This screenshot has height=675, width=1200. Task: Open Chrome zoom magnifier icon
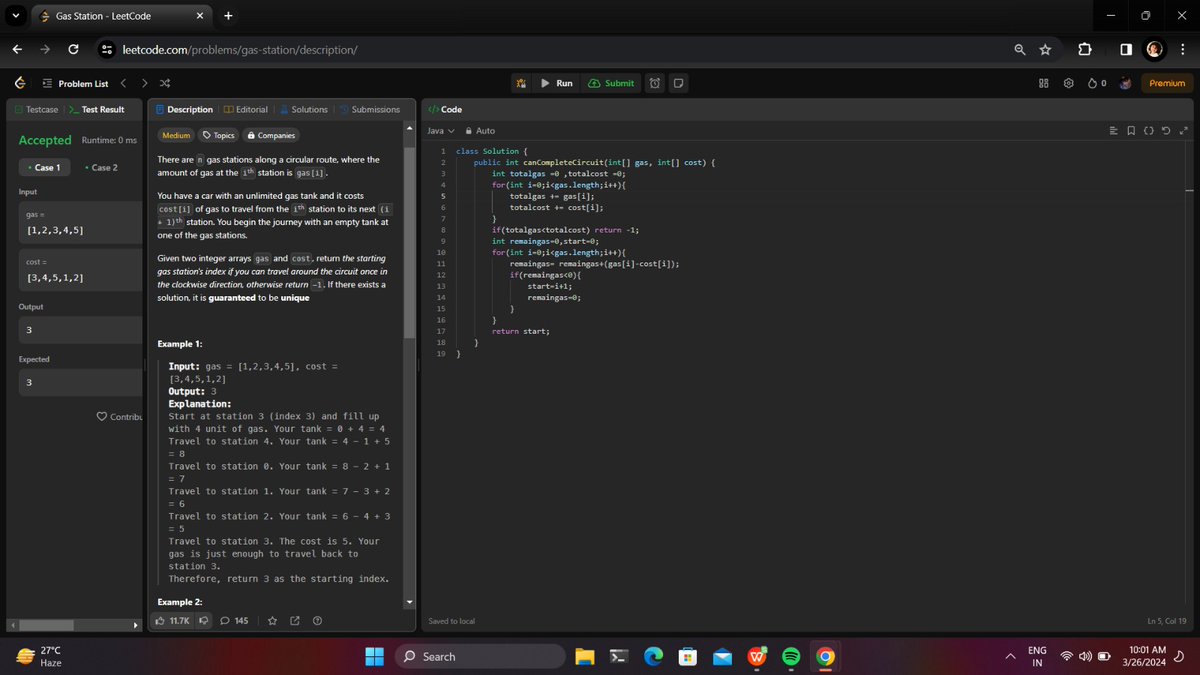coord(1019,49)
